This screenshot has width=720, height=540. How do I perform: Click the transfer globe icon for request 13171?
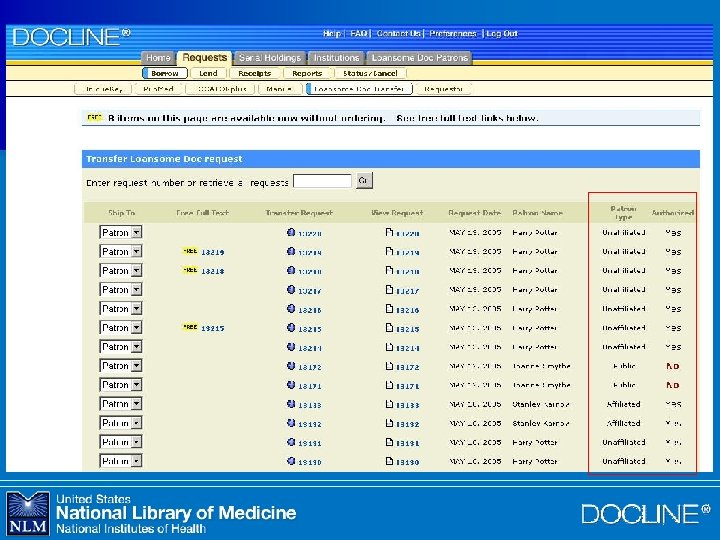coord(291,385)
